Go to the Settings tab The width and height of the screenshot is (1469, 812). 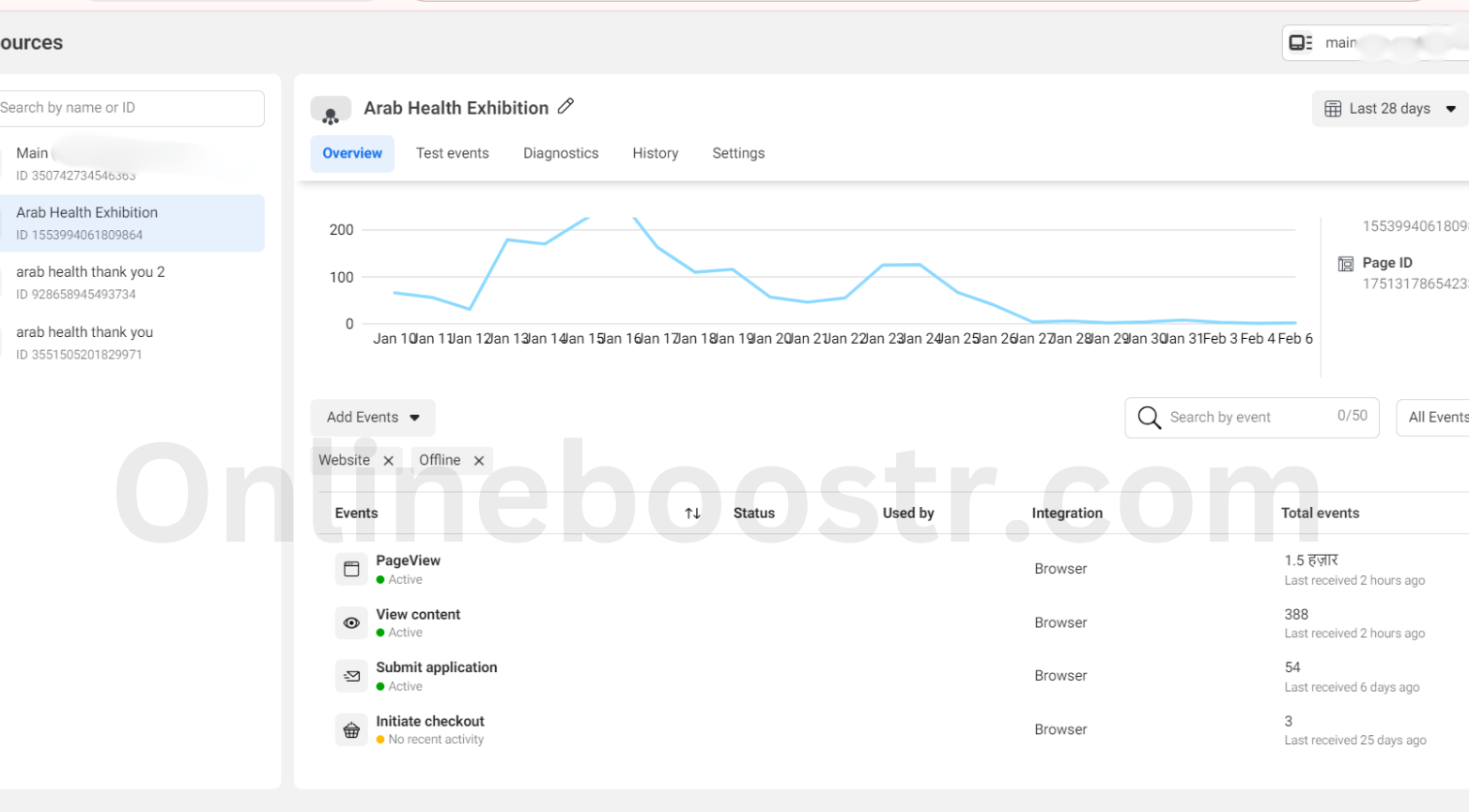coord(738,153)
